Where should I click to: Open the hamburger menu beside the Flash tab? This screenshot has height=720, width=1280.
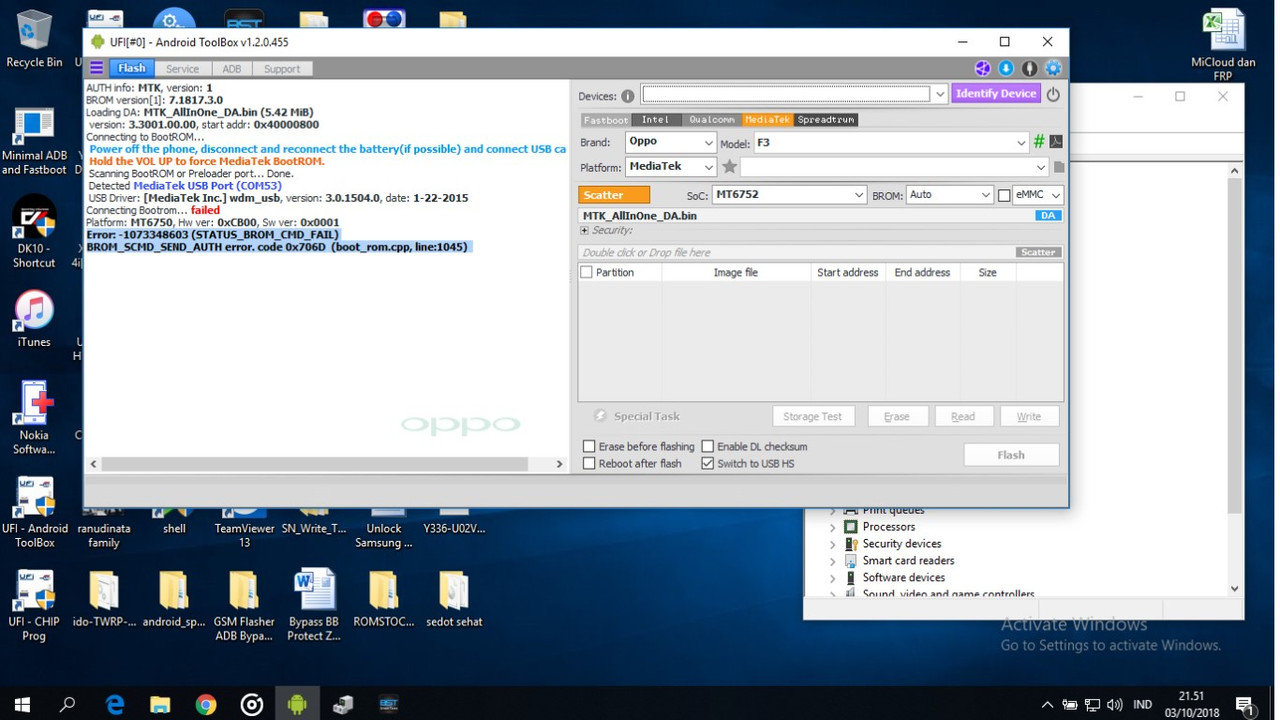pyautogui.click(x=95, y=67)
